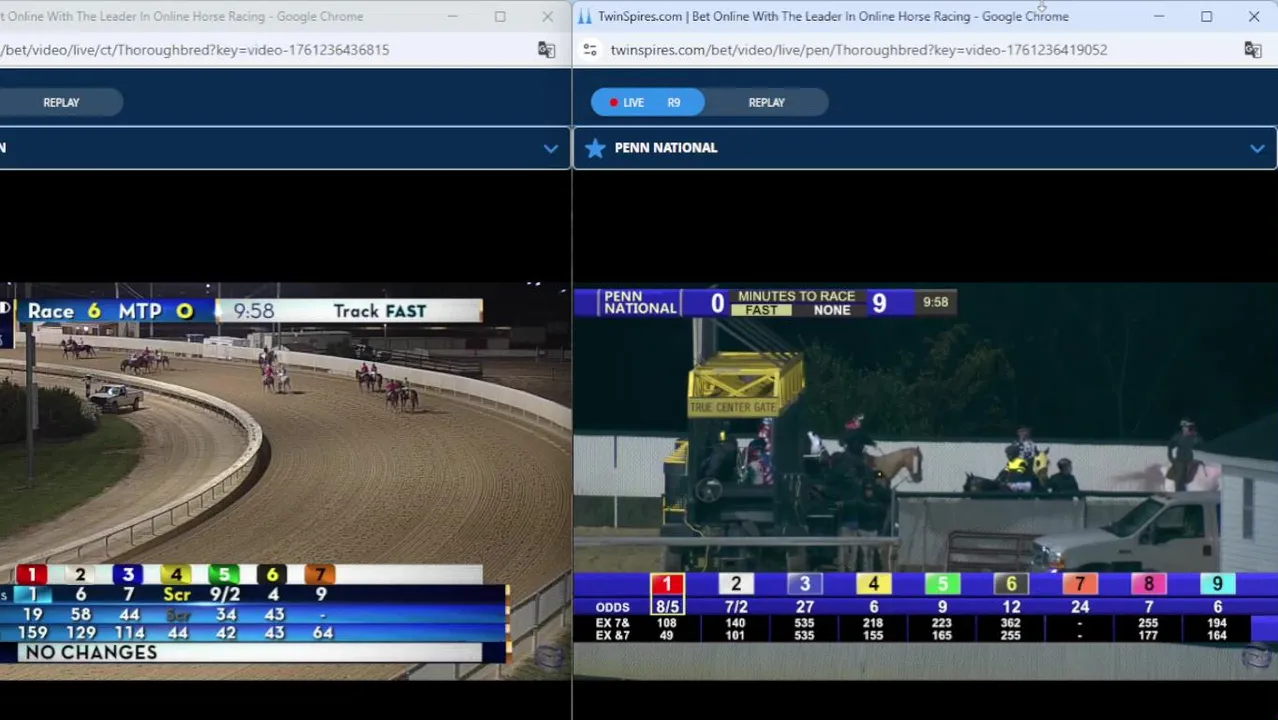This screenshot has width=1278, height=720.
Task: Minimize the left Chrome window
Action: click(452, 16)
